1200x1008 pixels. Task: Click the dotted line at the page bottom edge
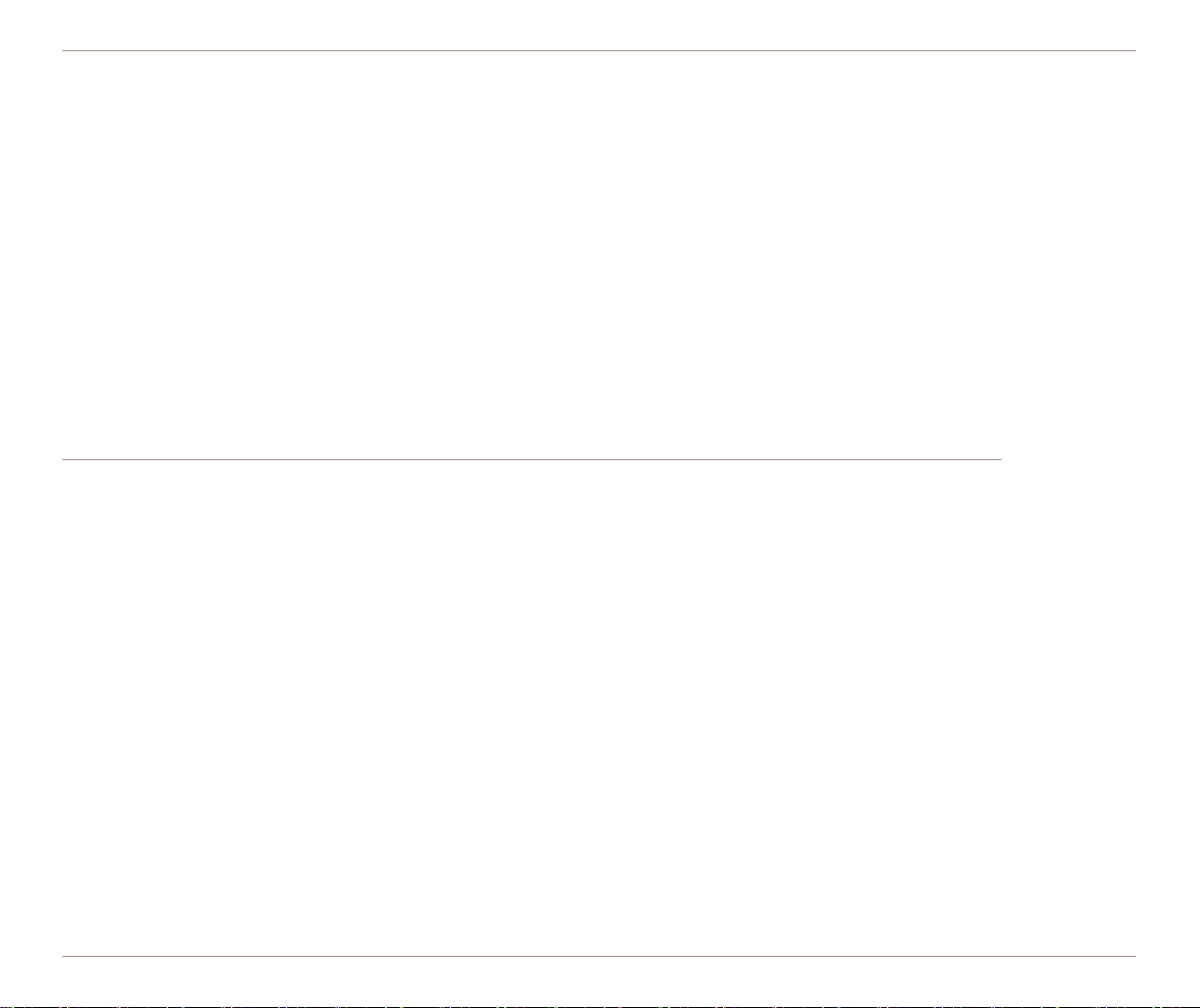600,1005
